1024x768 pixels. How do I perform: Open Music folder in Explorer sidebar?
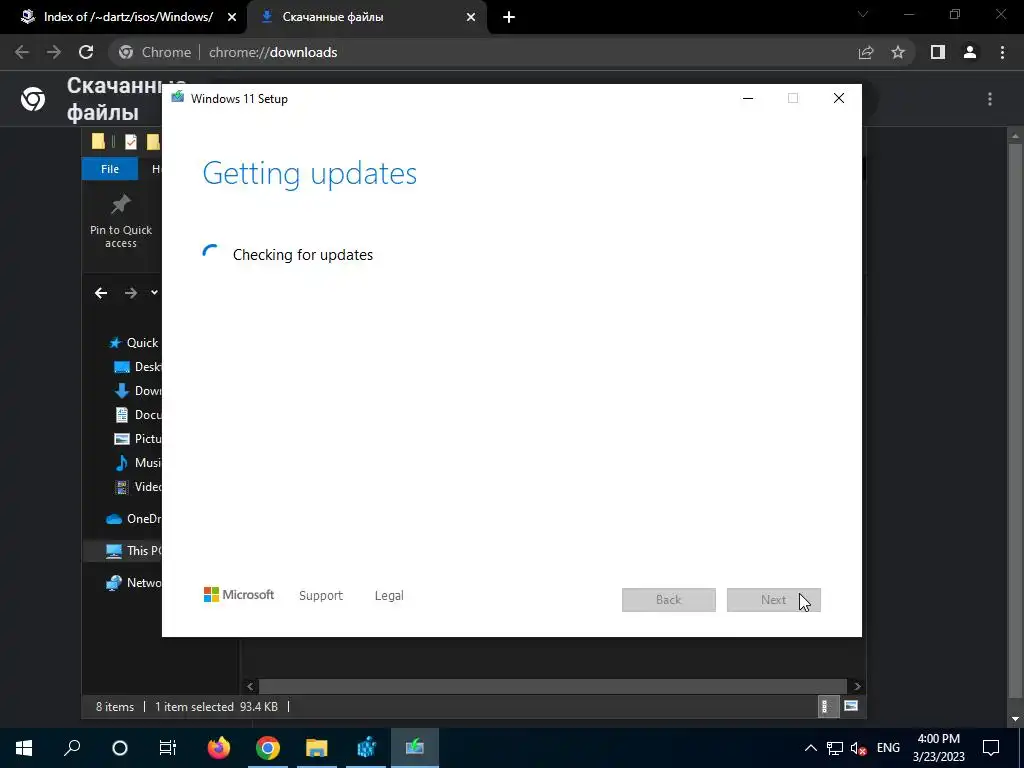click(x=137, y=462)
